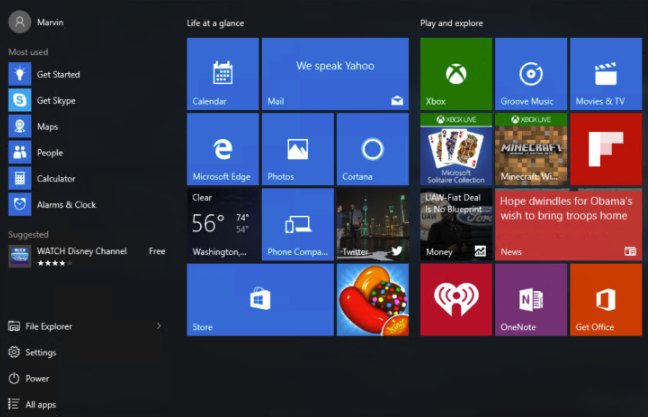Open the Groove Music tile
This screenshot has width=648, height=417.
[x=531, y=74]
